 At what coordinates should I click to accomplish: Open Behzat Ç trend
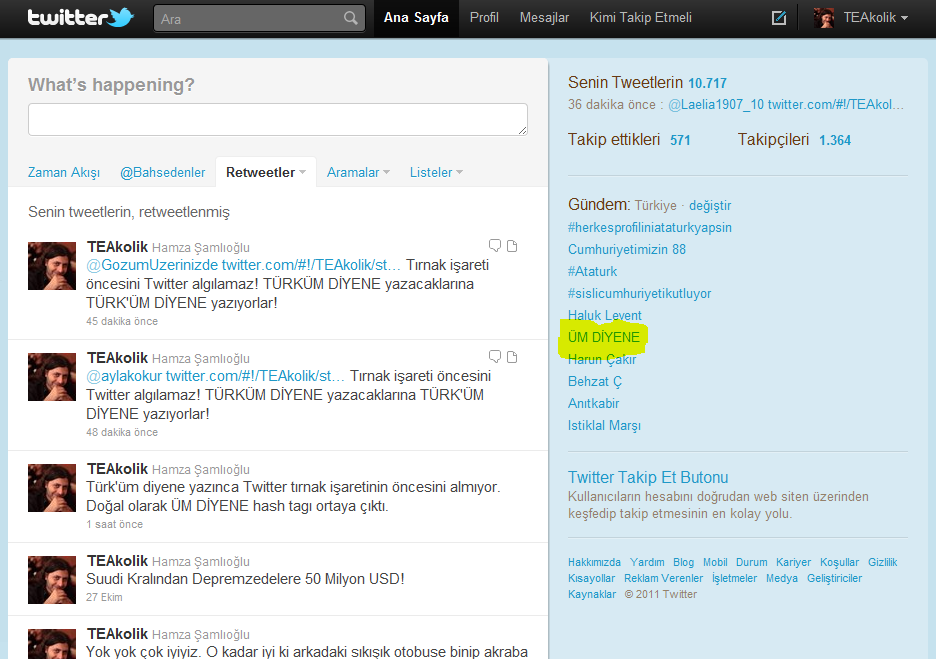[595, 381]
